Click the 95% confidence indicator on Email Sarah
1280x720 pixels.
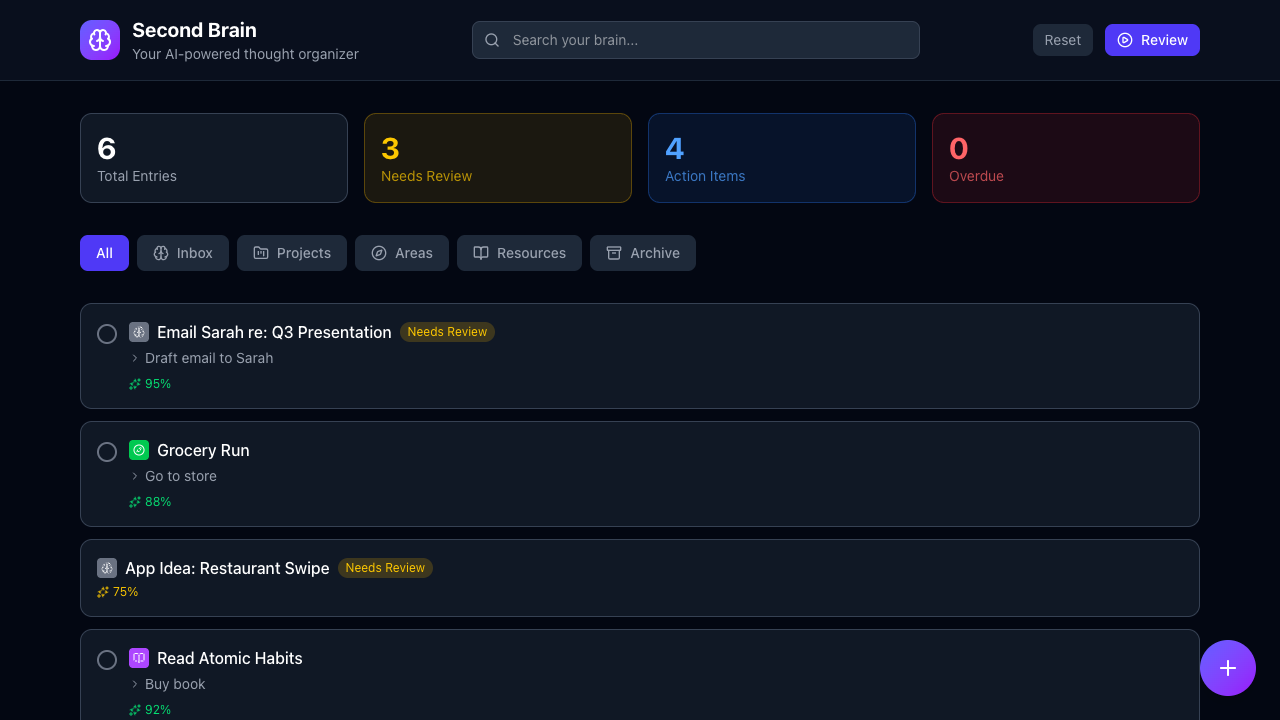point(150,383)
